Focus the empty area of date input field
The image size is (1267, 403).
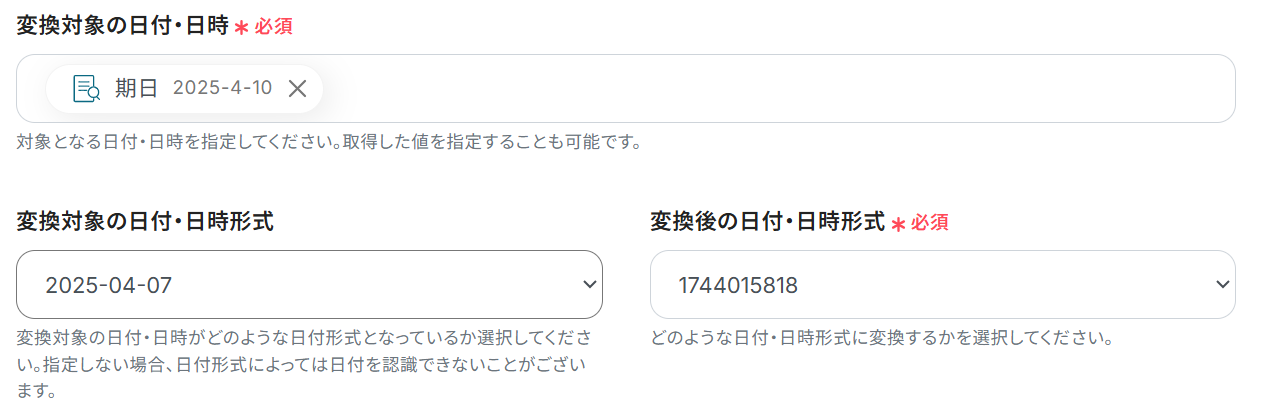point(780,89)
